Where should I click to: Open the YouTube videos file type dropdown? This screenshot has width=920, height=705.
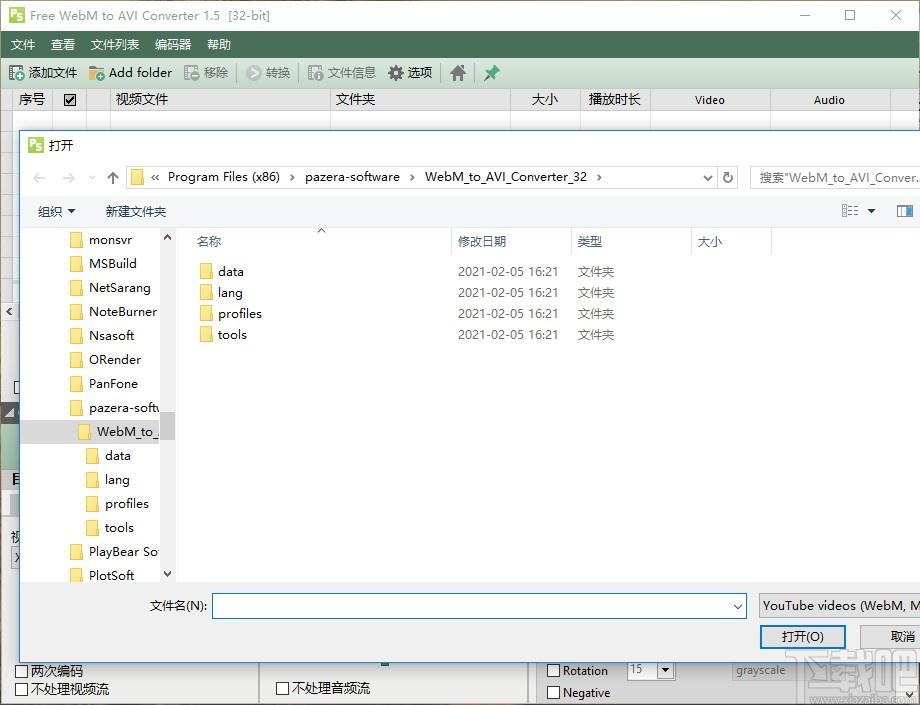pyautogui.click(x=840, y=606)
